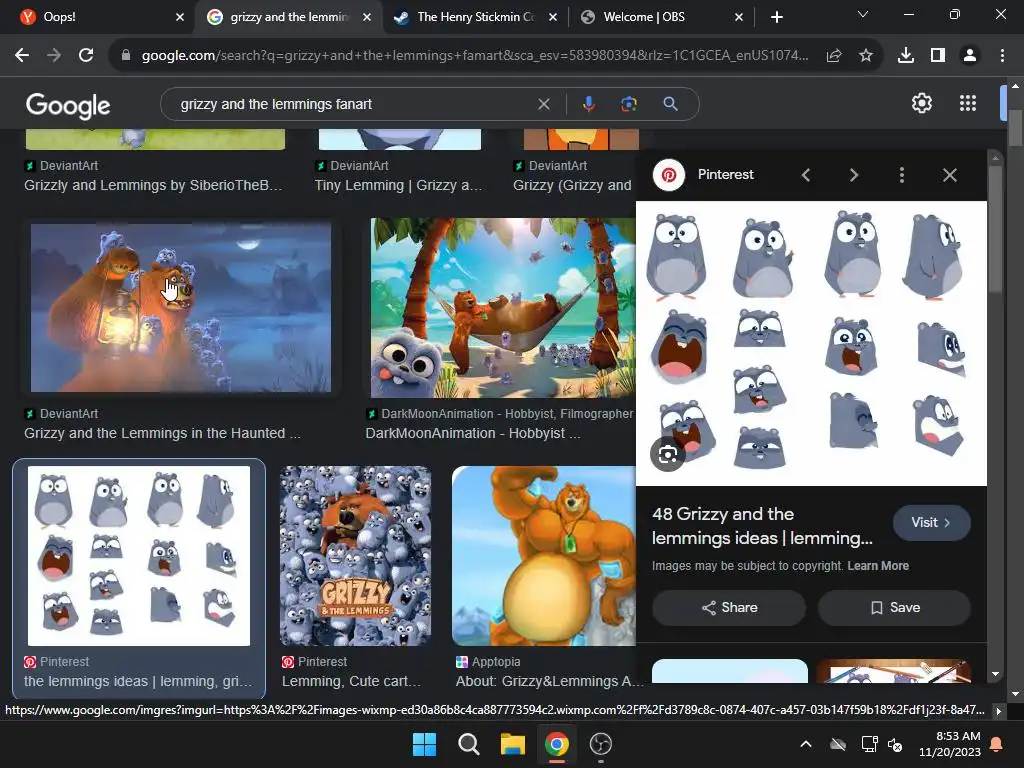Viewport: 1024px width, 768px height.
Task: Open Chrome profile menu
Action: [970, 56]
